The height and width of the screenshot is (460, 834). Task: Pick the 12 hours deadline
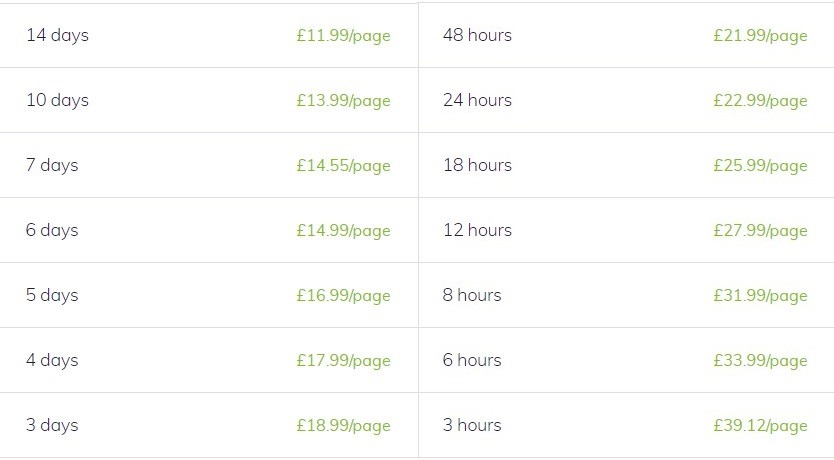[626, 230]
